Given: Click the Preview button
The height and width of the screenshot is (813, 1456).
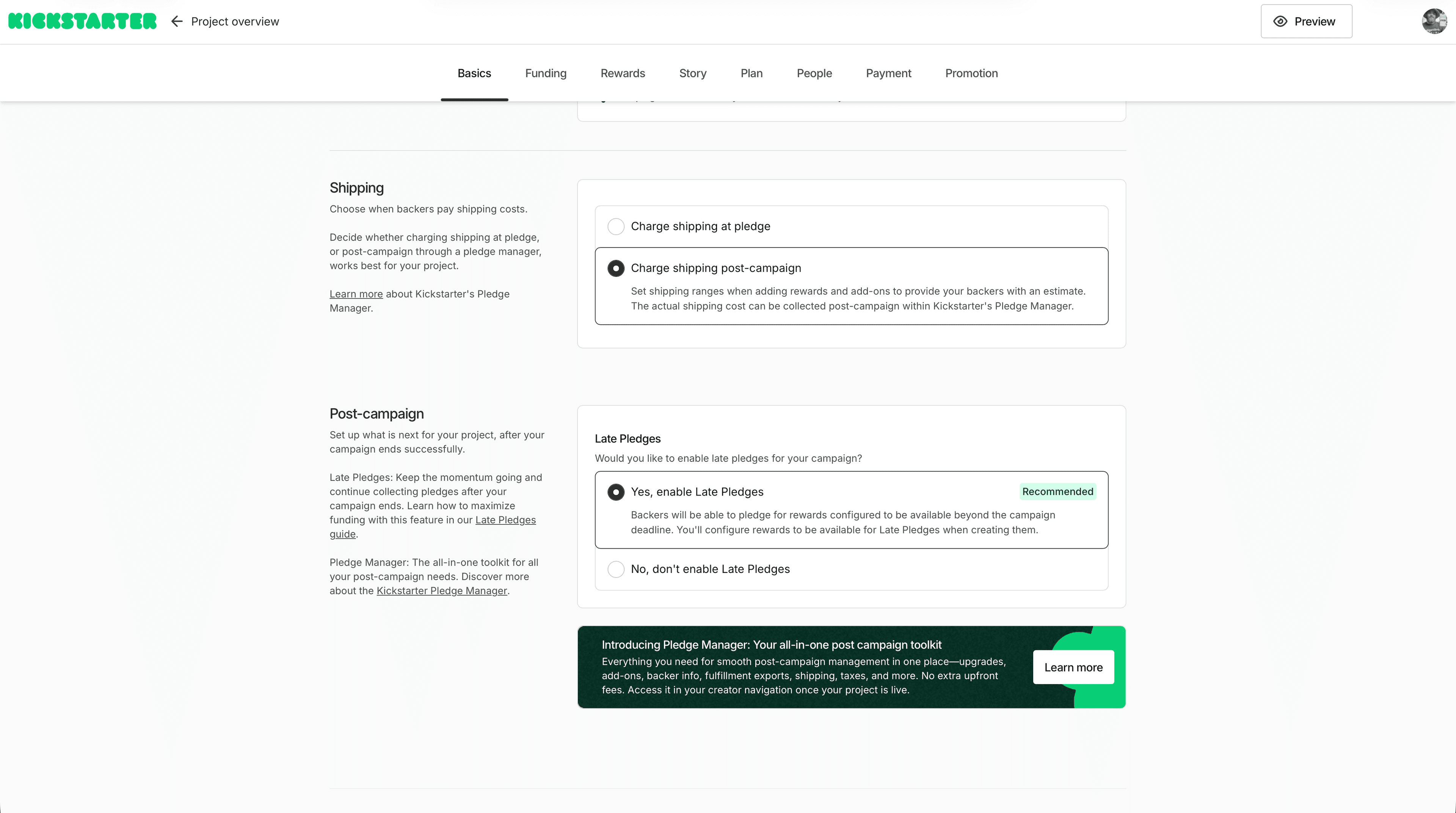Looking at the screenshot, I should pos(1306,21).
